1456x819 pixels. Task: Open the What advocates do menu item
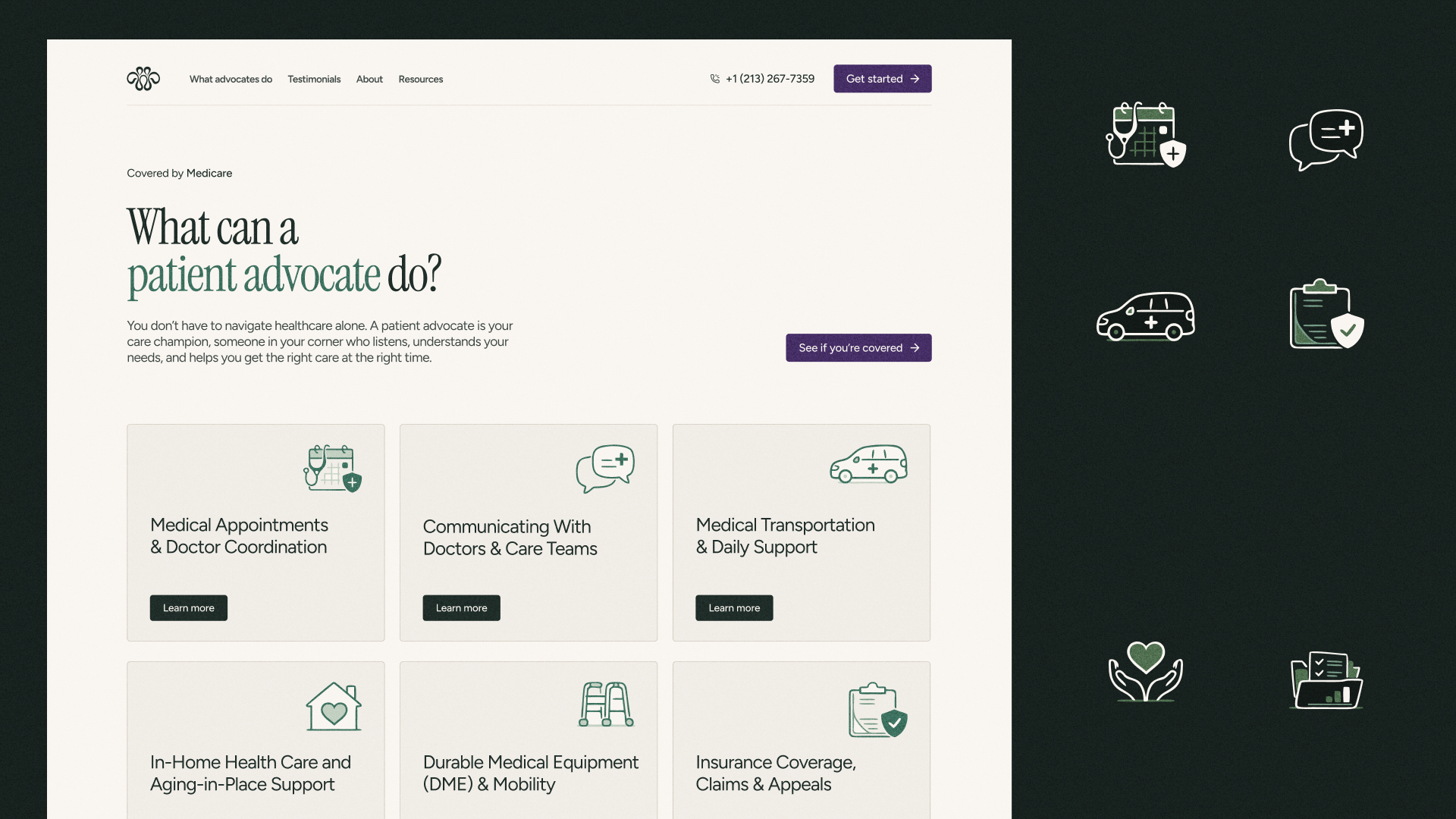[231, 79]
